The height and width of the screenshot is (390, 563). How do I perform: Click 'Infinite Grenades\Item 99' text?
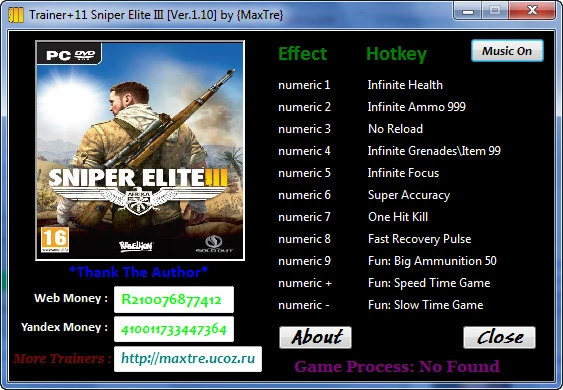[434, 151]
